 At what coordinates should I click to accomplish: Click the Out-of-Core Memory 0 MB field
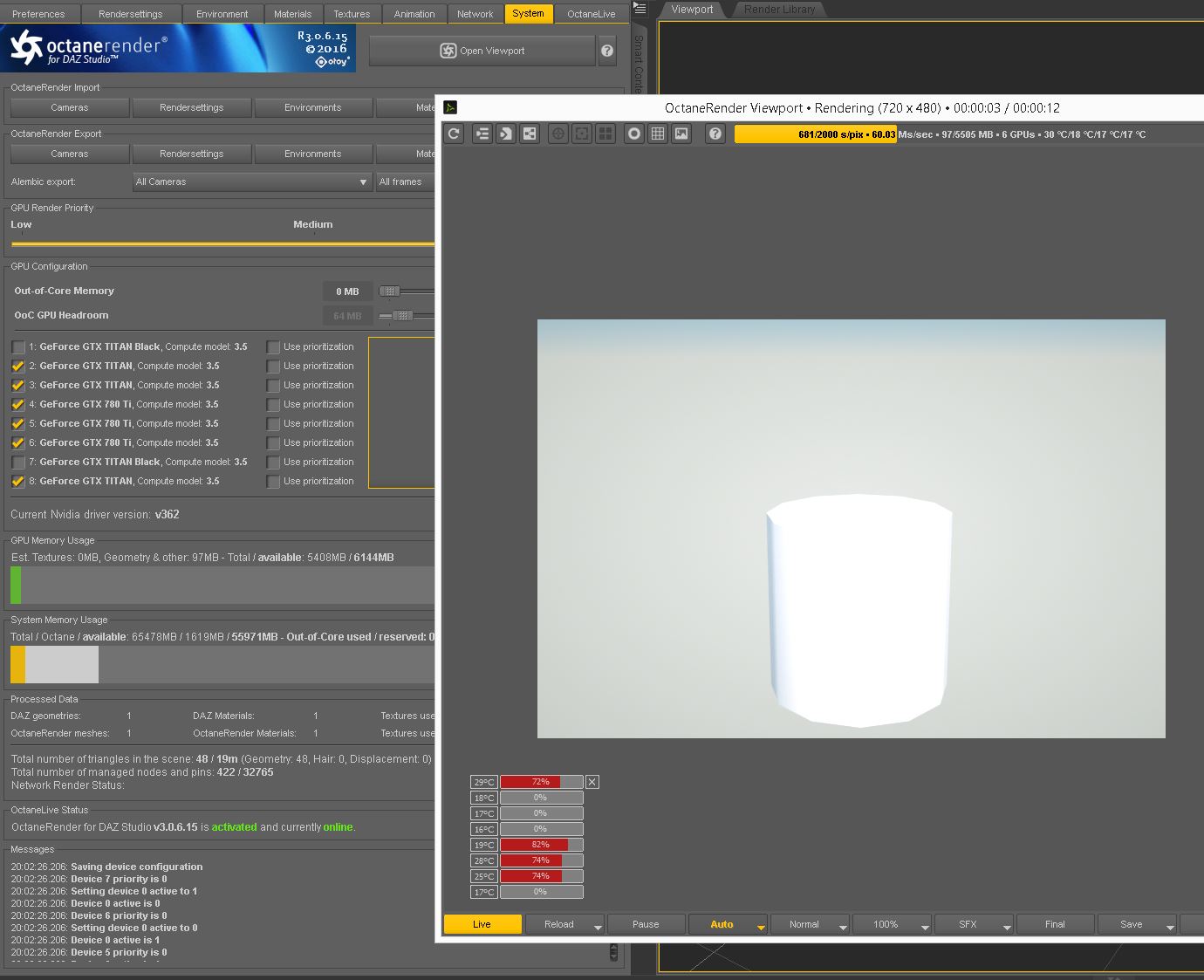pos(348,291)
